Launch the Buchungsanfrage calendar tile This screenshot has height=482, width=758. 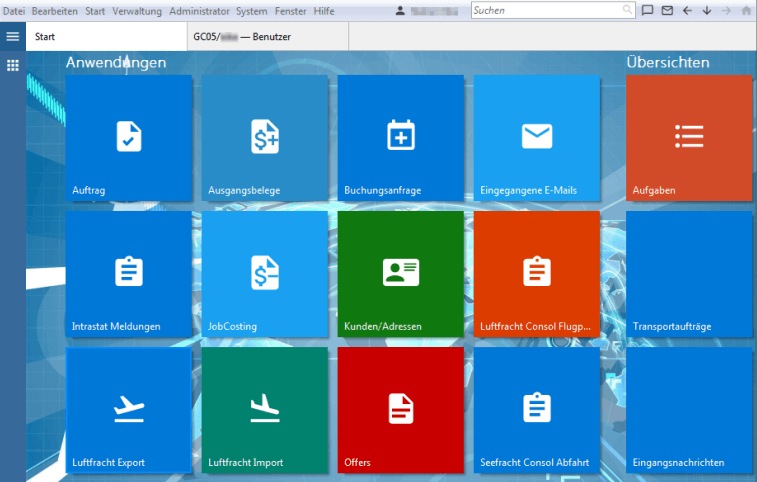(x=400, y=138)
